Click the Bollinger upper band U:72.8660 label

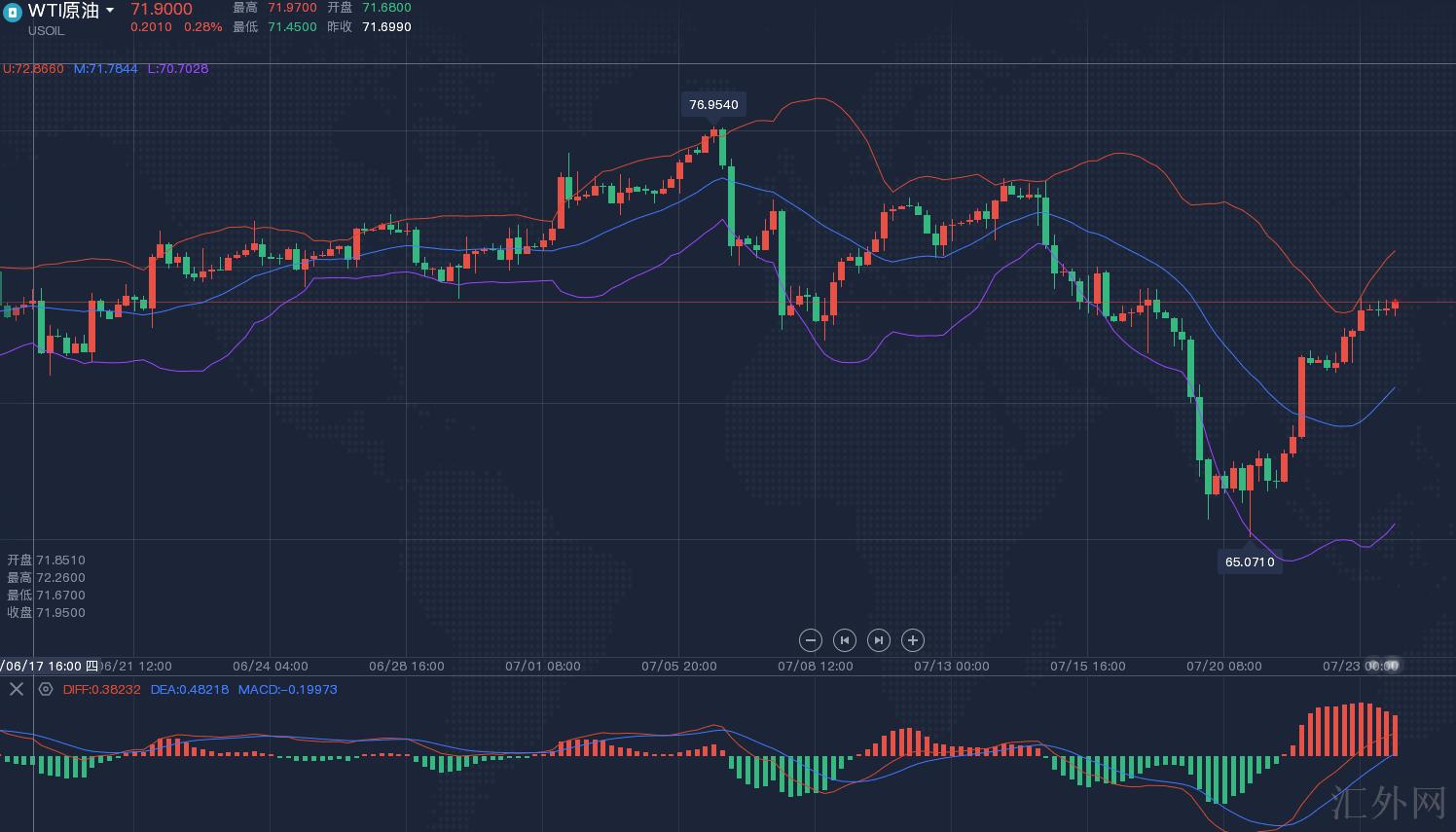[x=33, y=69]
